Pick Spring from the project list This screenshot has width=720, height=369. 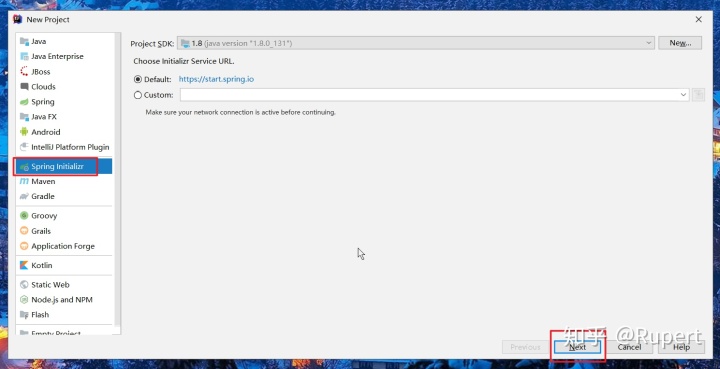[64, 102]
